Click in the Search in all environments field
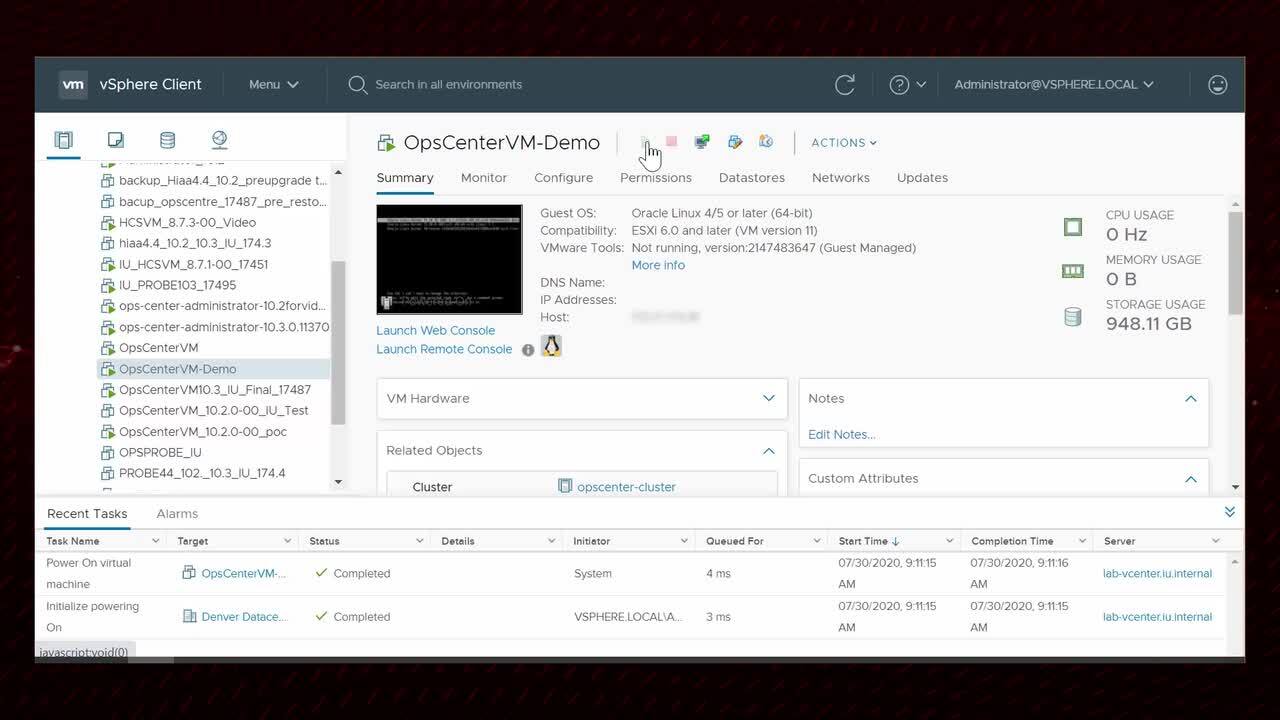The width and height of the screenshot is (1280, 720). (448, 85)
